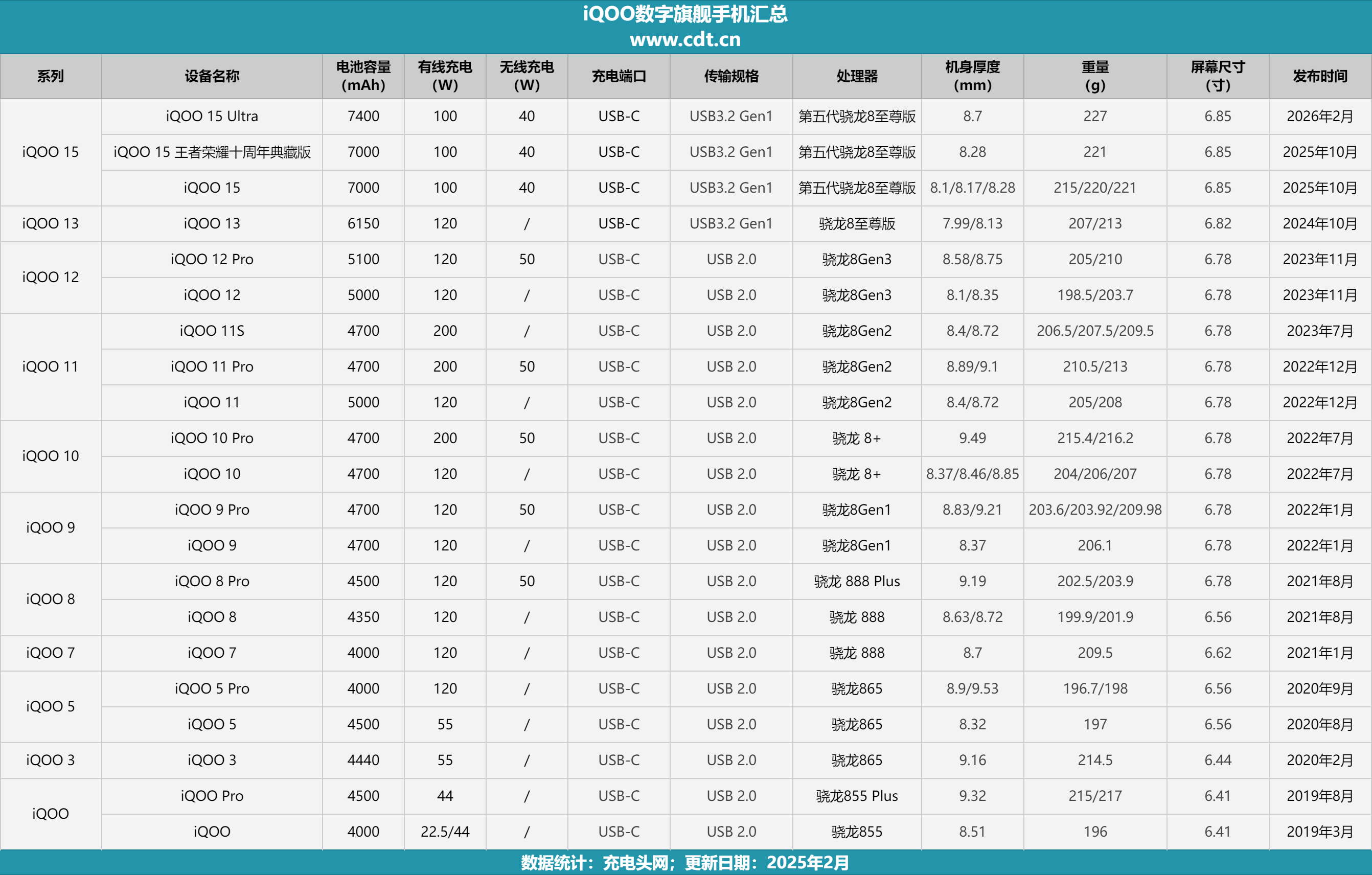1372x875 pixels.
Task: Select the 7400 battery capacity value
Action: tap(363, 116)
